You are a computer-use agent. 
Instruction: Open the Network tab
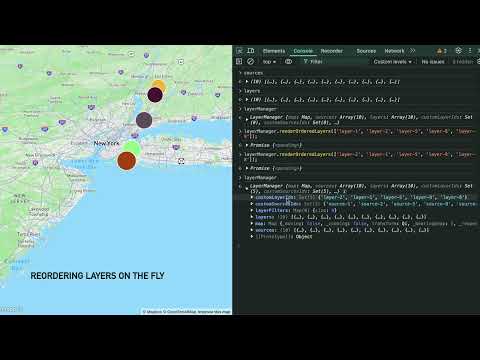tap(394, 51)
